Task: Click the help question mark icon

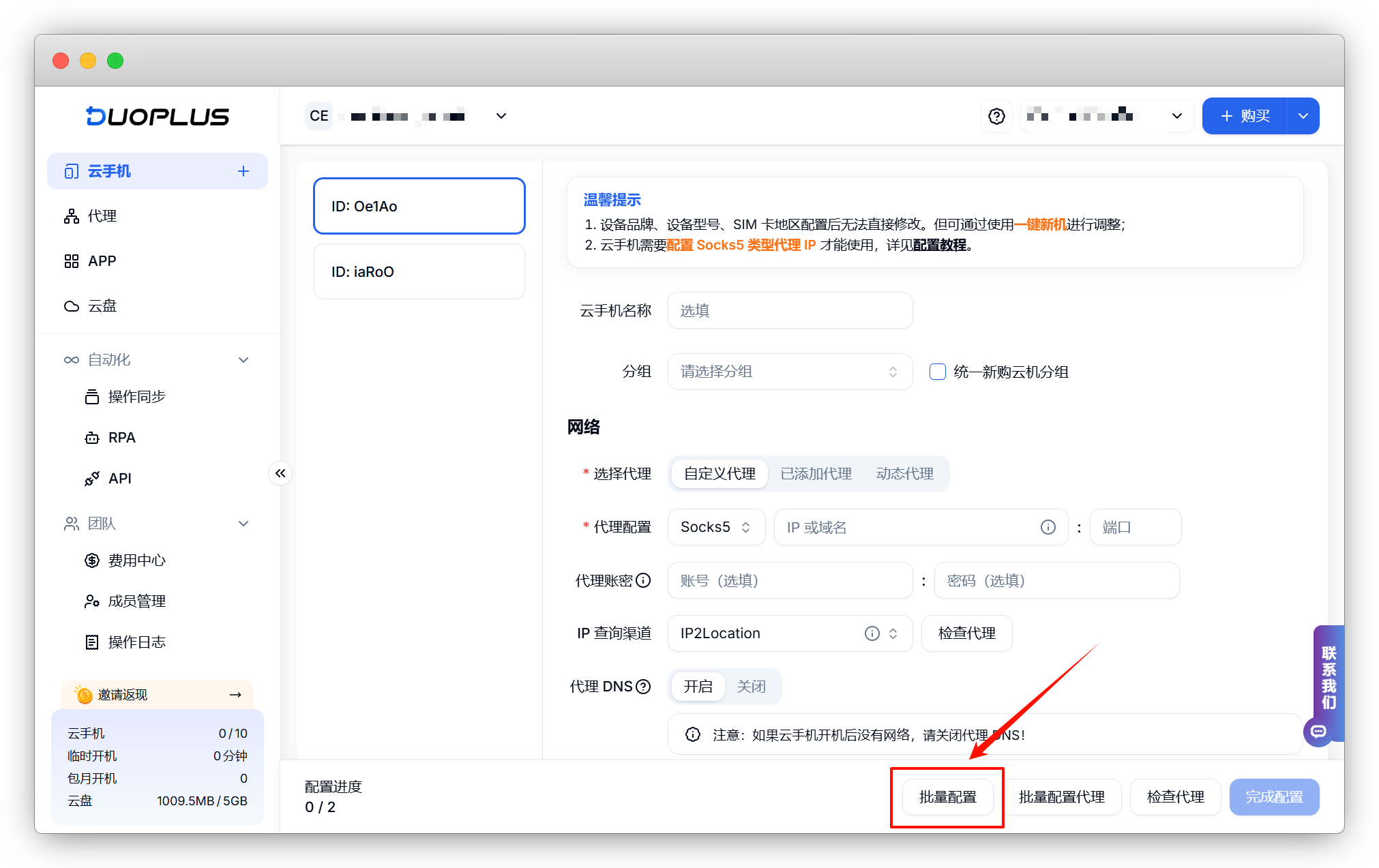Action: pyautogui.click(x=996, y=116)
